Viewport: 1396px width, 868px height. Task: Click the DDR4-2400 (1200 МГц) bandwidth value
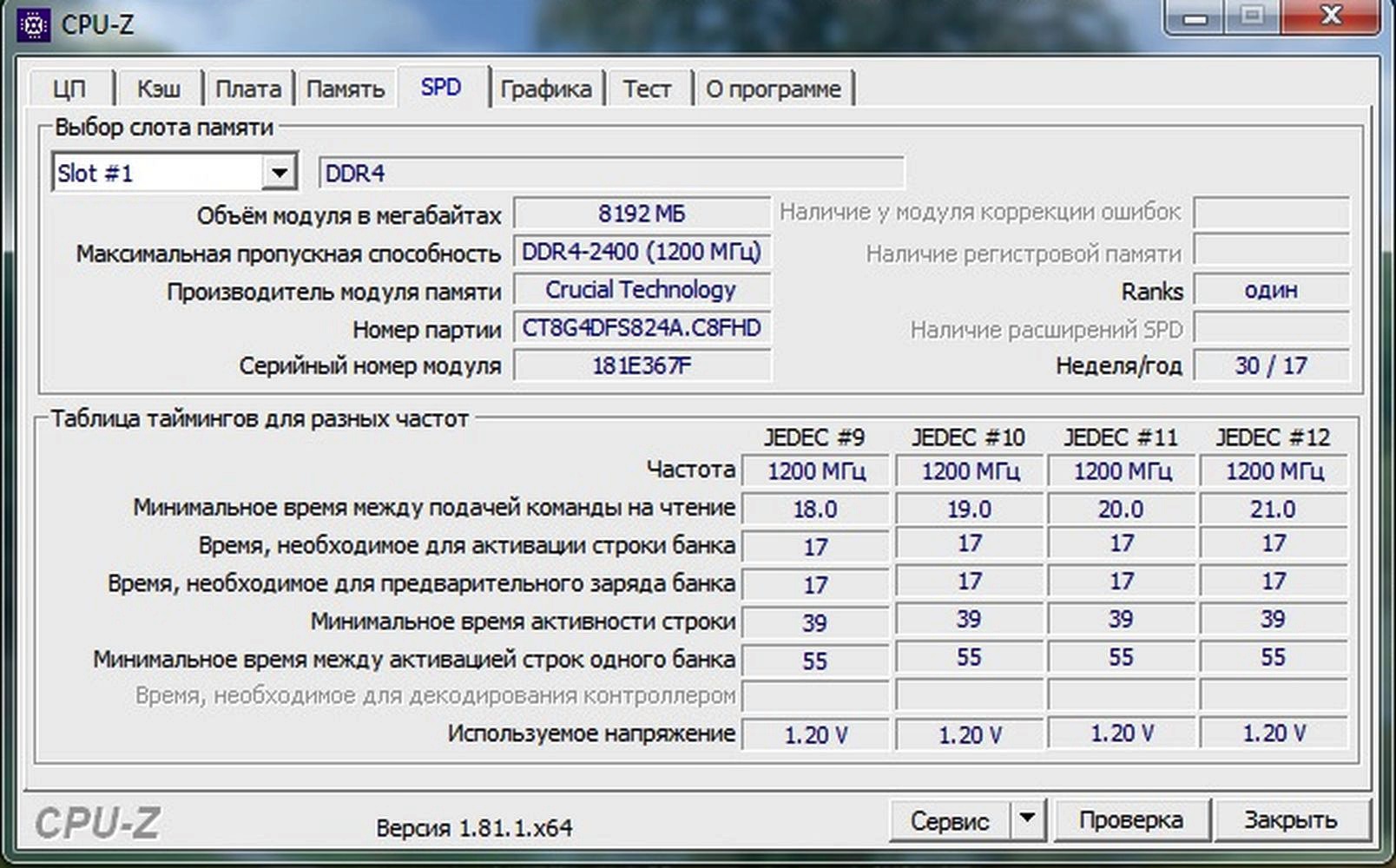[x=642, y=252]
